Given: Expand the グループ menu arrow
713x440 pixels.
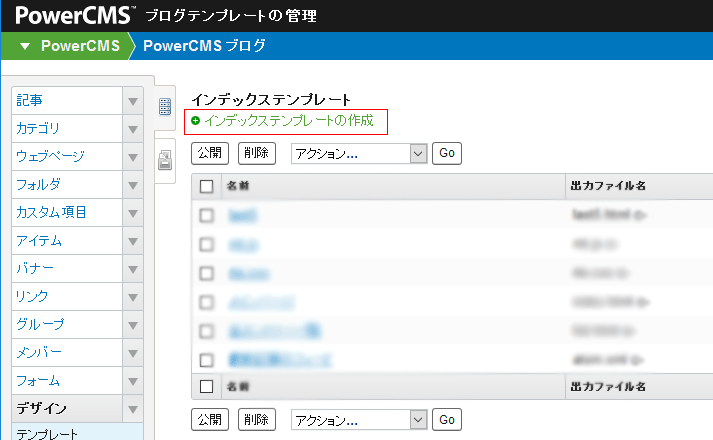Looking at the screenshot, I should click(x=133, y=325).
